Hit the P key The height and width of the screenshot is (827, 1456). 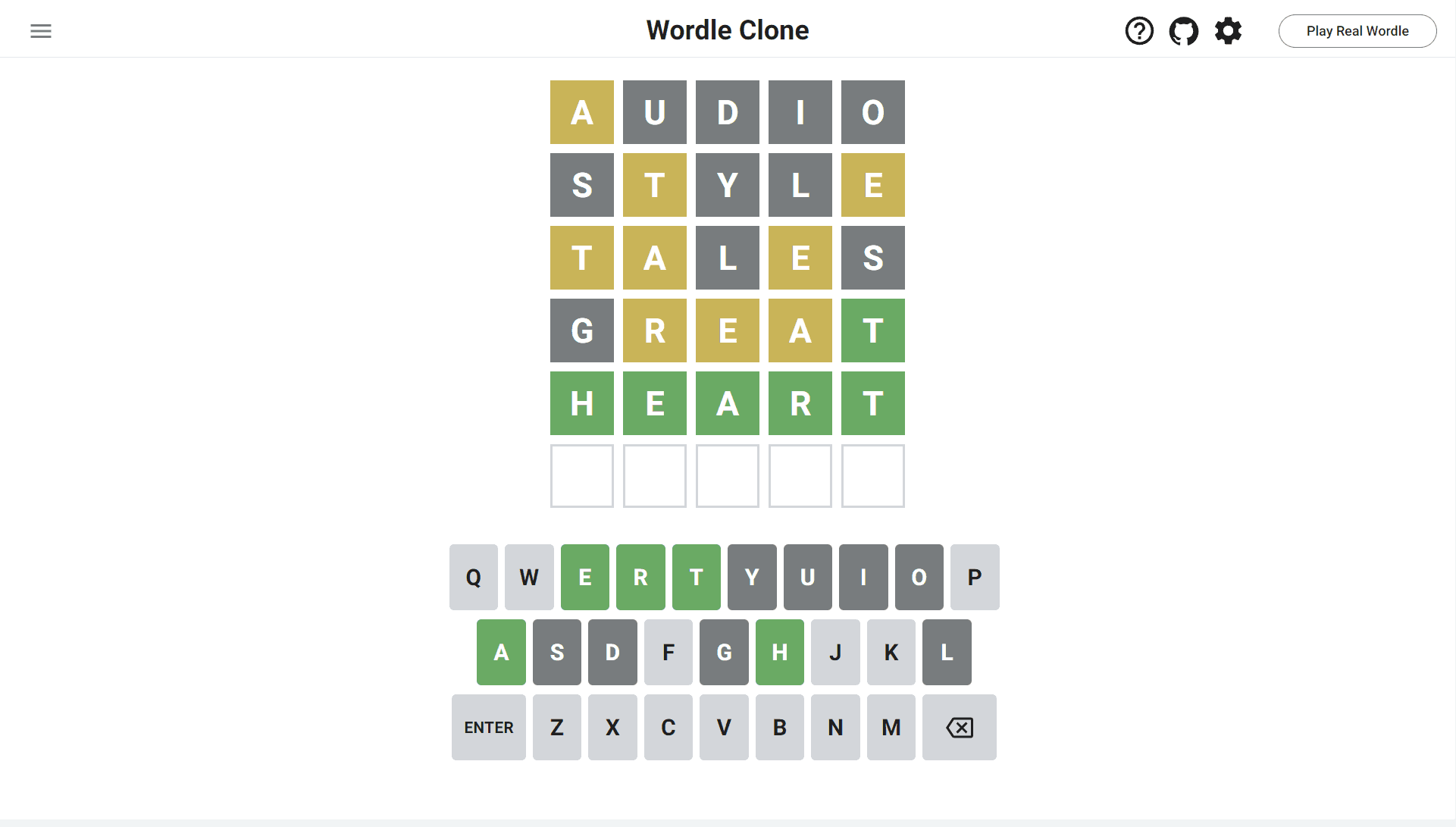[975, 577]
